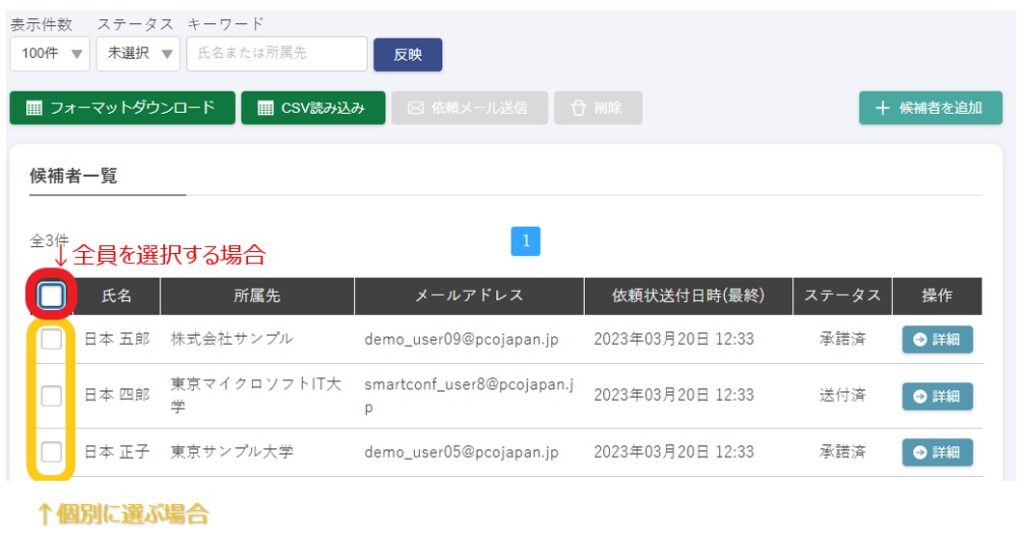Click the trash can icon on 削除
Viewport: 1024px width, 533px height.
tap(579, 108)
